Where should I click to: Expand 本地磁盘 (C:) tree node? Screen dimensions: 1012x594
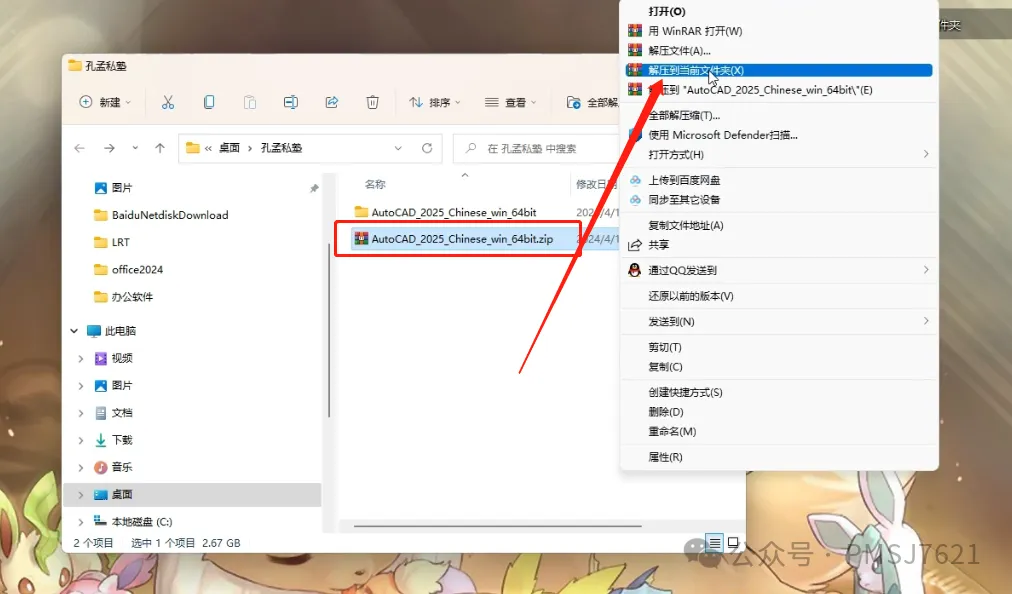tap(81, 522)
